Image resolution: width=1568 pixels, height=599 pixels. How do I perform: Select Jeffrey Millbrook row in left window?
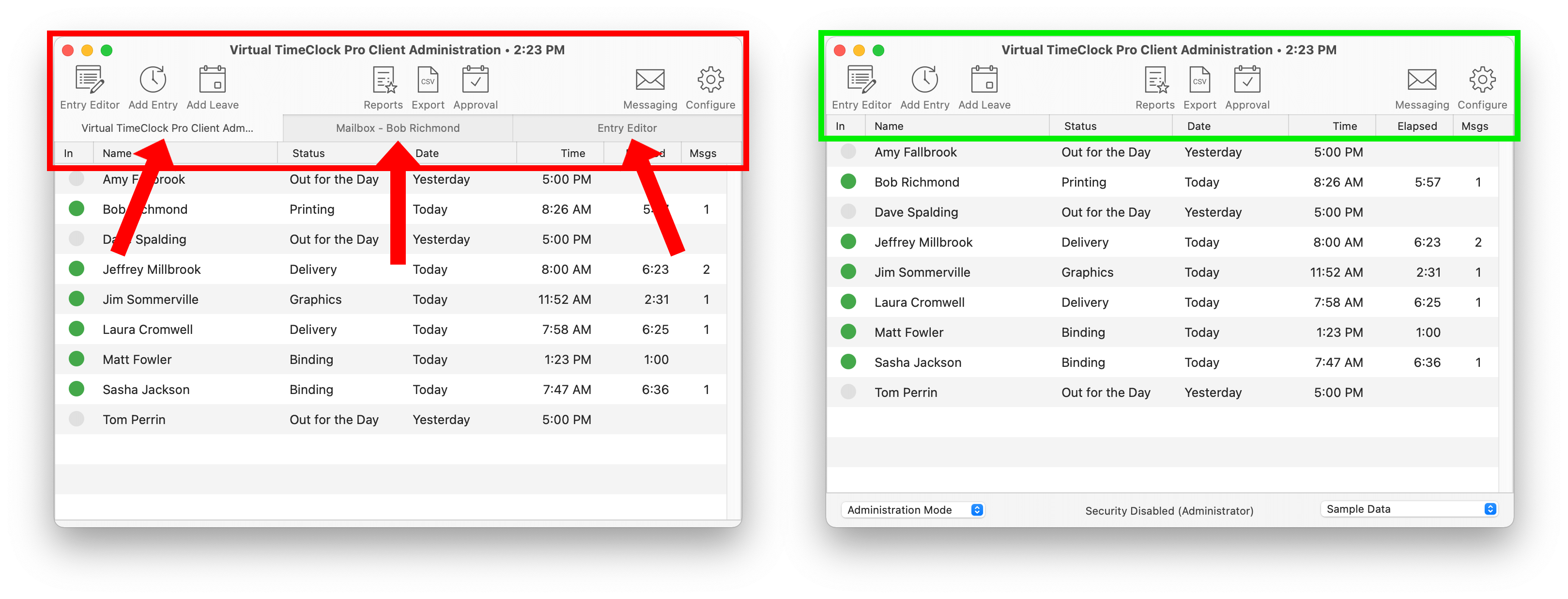click(x=391, y=269)
